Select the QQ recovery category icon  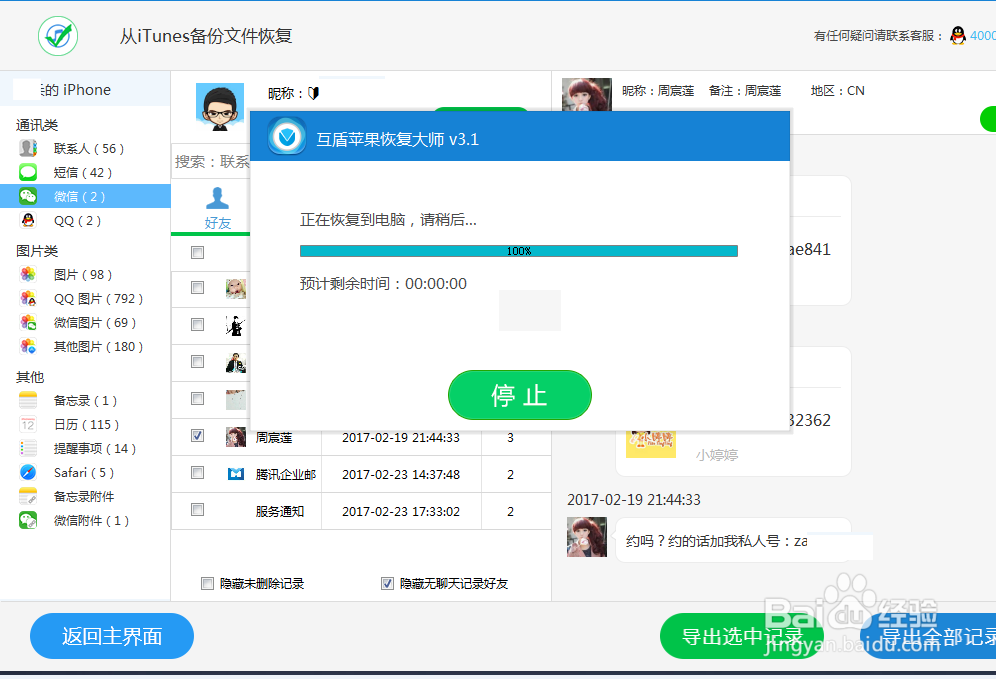[x=27, y=220]
